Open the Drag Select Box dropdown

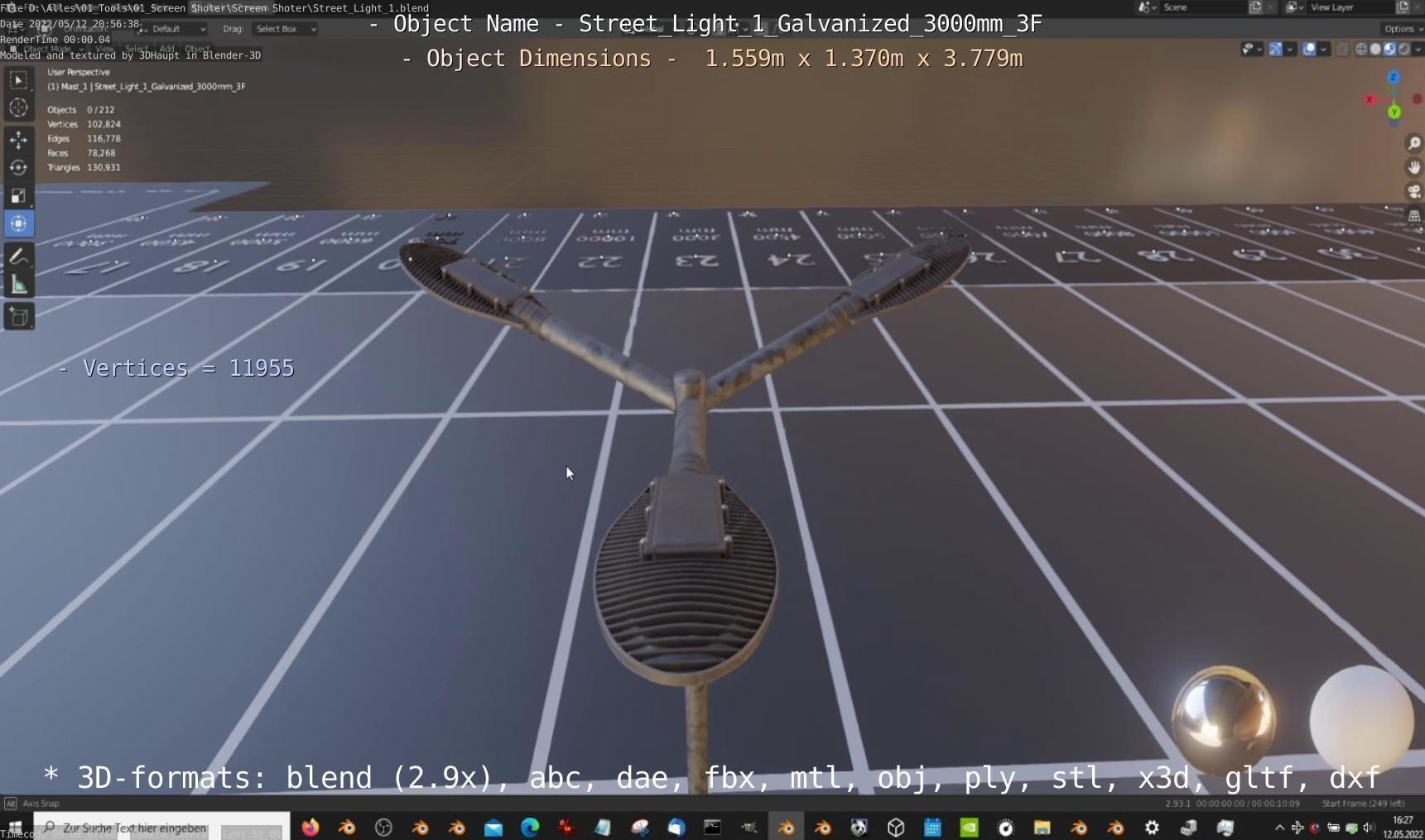(x=285, y=29)
